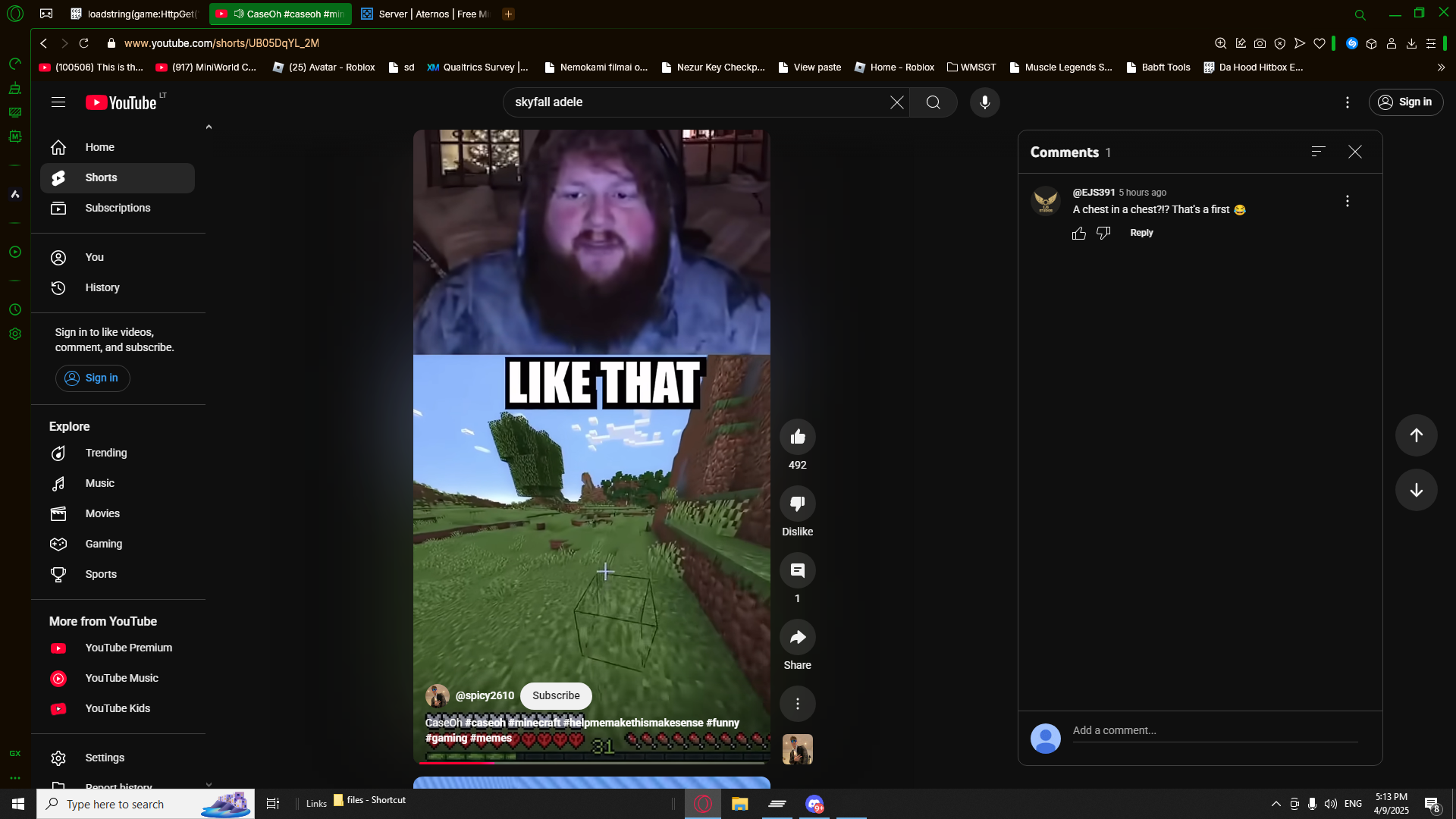Open the Qualtrics Survey bookmark

point(478,67)
